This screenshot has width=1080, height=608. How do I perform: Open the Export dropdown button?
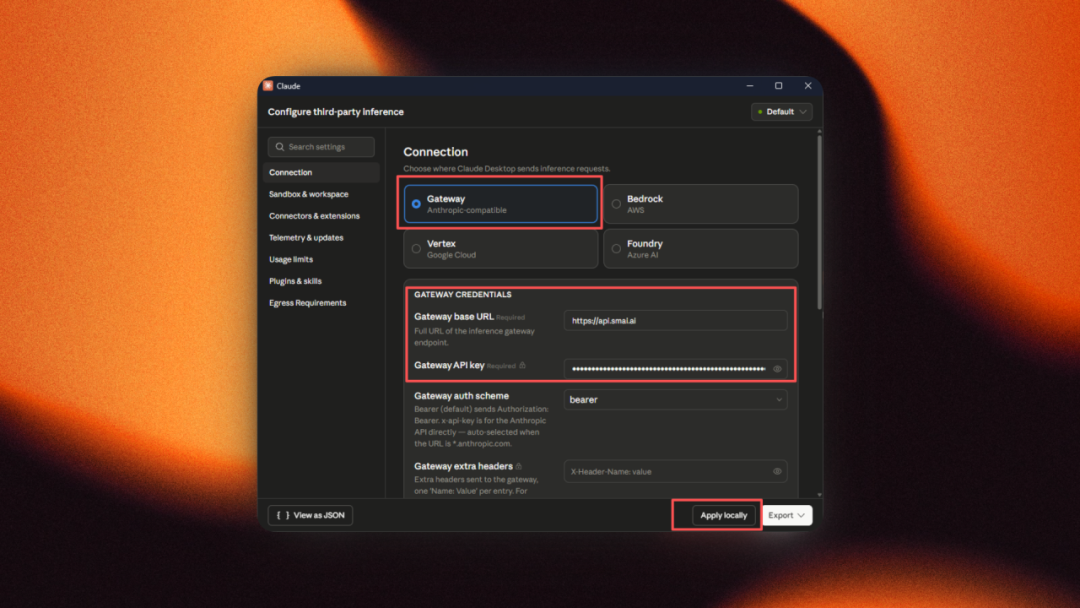[787, 515]
